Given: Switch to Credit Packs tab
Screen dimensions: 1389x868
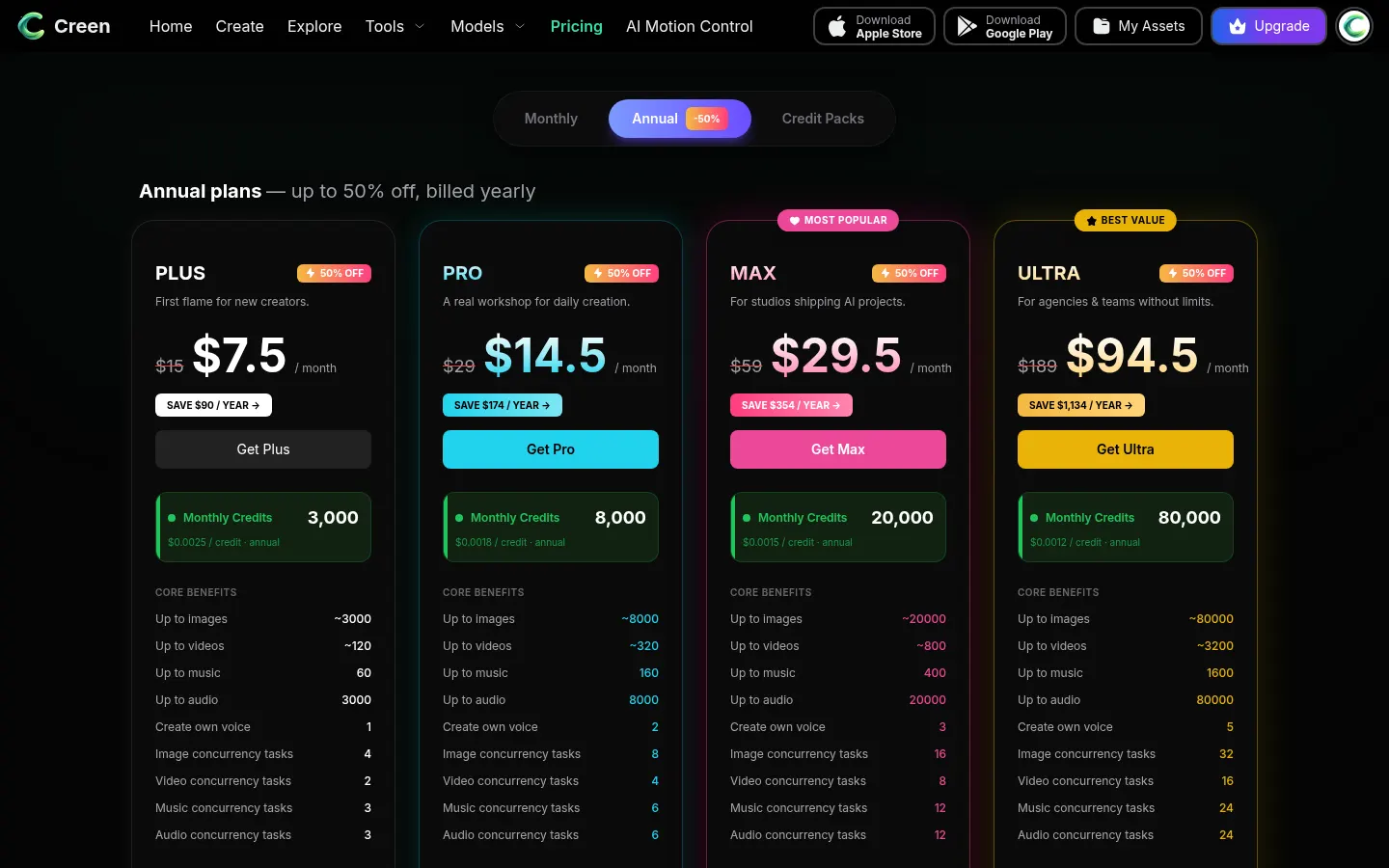Looking at the screenshot, I should 823,119.
